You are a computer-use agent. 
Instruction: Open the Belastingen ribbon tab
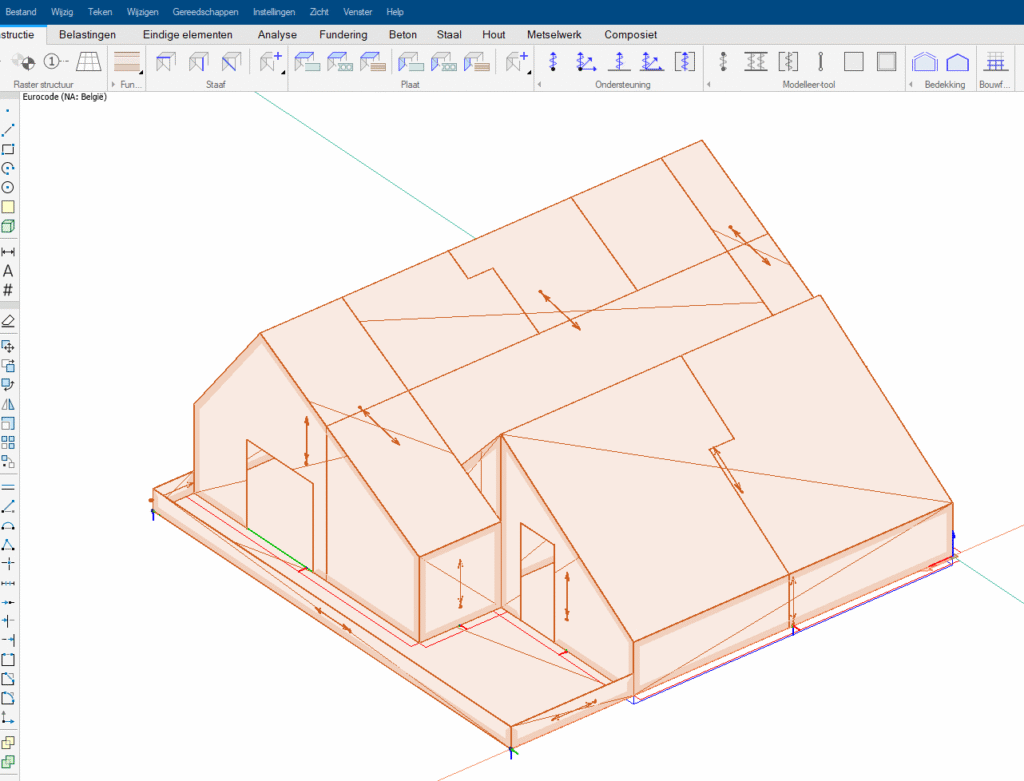(x=88, y=34)
